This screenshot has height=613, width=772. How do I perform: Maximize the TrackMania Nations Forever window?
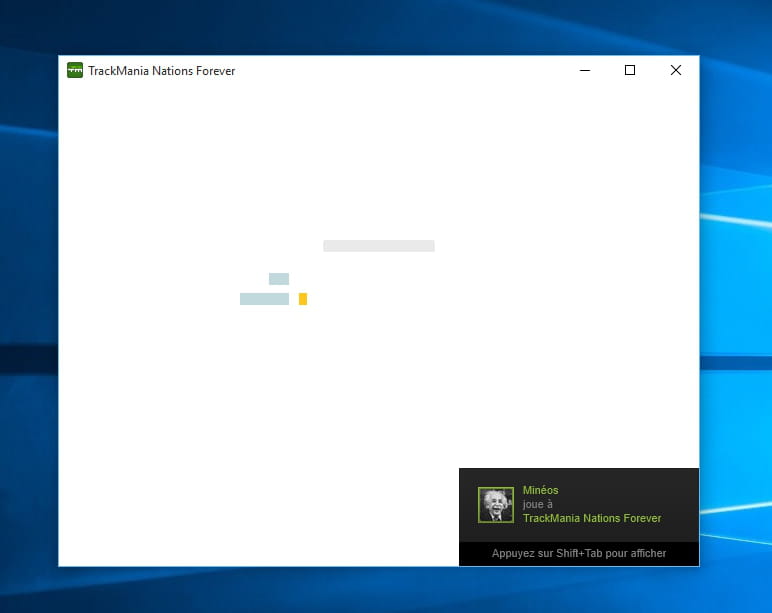(x=630, y=70)
